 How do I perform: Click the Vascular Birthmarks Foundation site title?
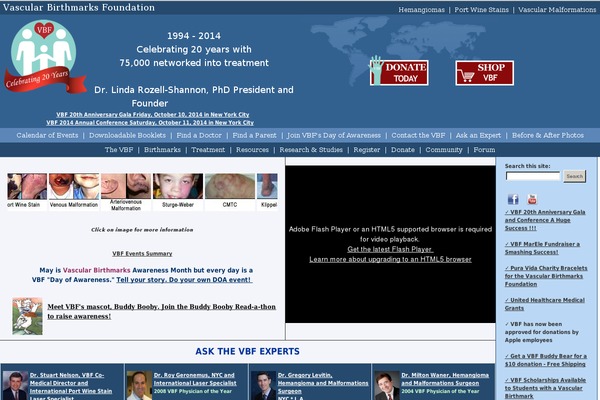tap(78, 7)
